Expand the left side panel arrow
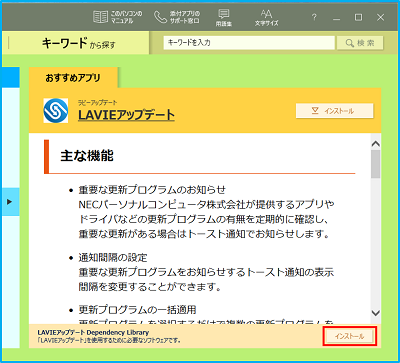 click(10, 202)
